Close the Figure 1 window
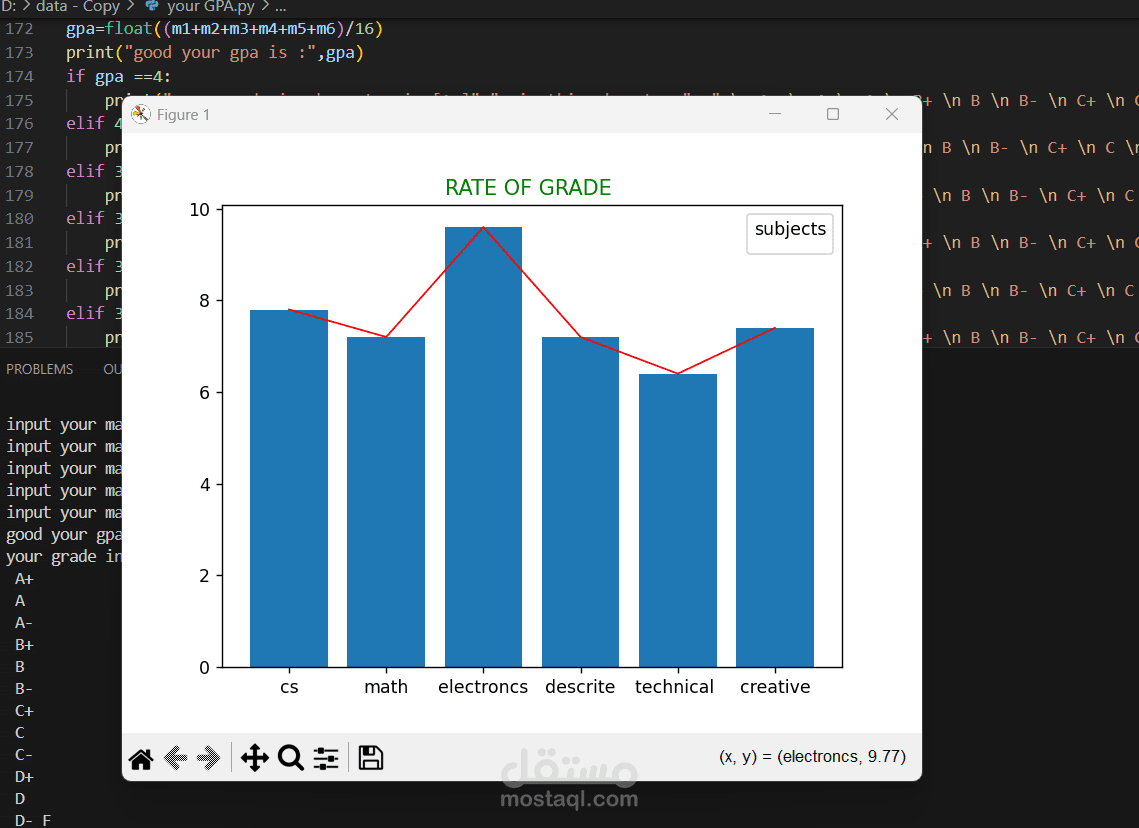 tap(891, 114)
